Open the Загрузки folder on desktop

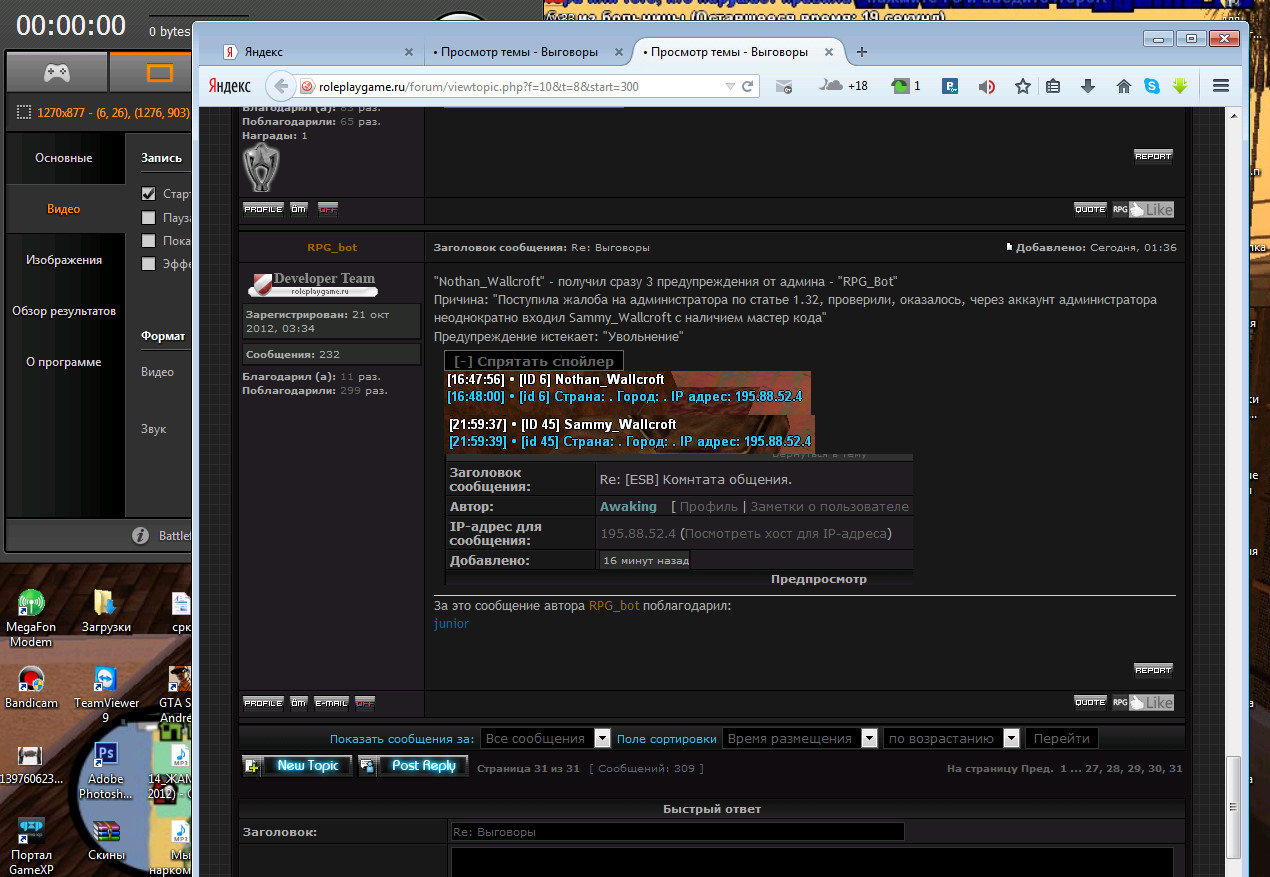coord(106,610)
